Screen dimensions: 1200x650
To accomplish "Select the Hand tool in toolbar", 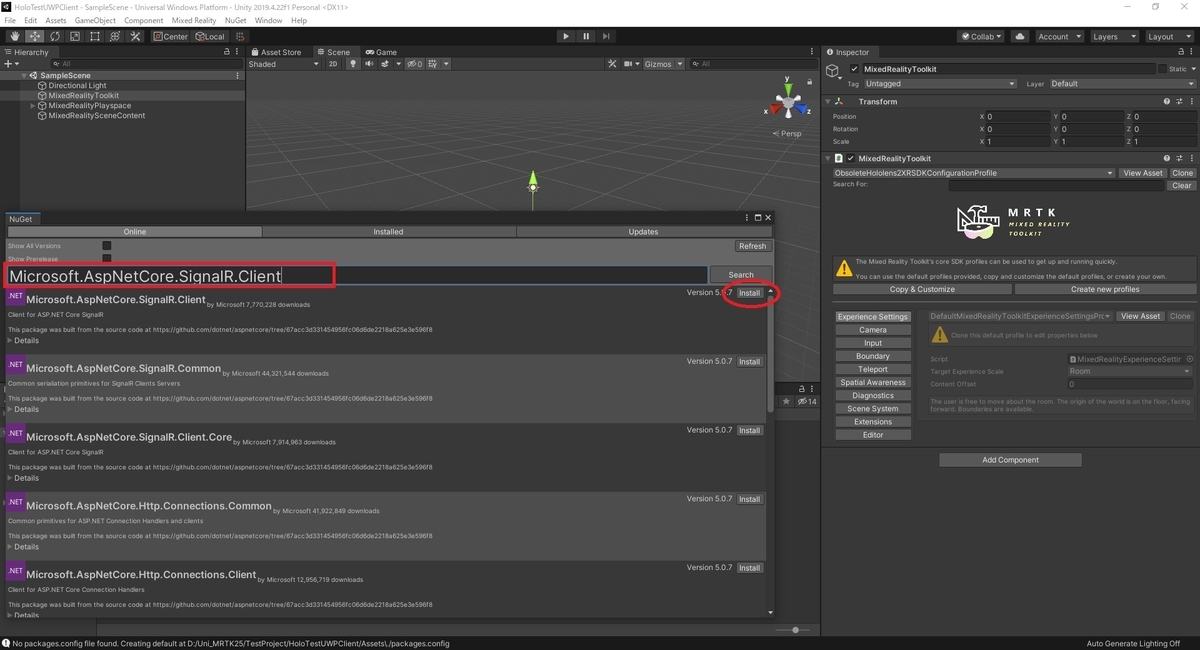I will (x=14, y=36).
